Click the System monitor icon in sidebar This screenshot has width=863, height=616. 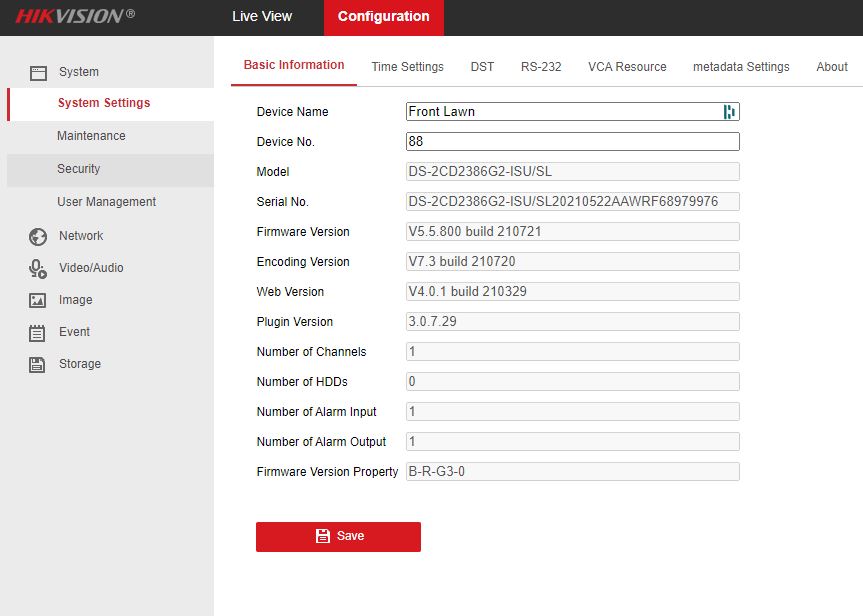click(x=38, y=73)
